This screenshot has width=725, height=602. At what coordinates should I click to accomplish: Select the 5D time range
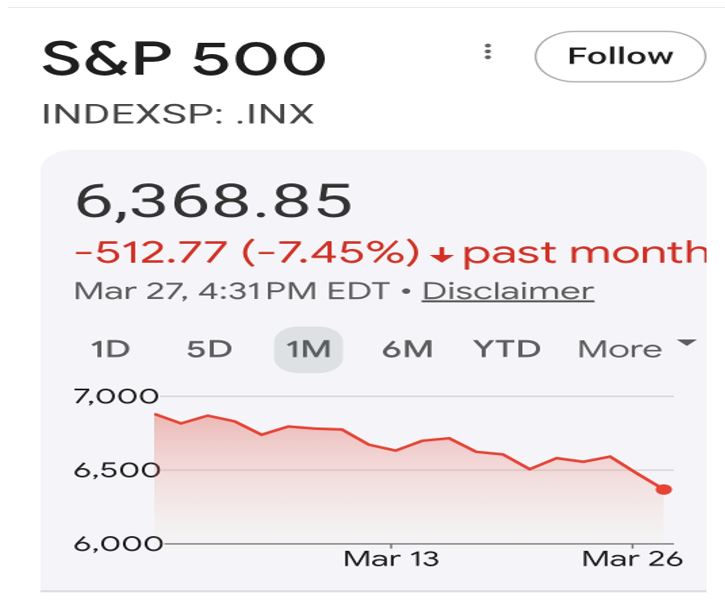[x=209, y=349]
